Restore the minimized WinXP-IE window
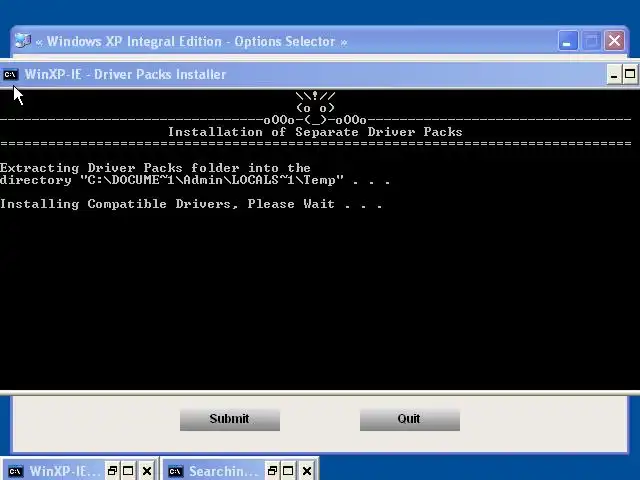This screenshot has height=480, width=640. coord(112,471)
